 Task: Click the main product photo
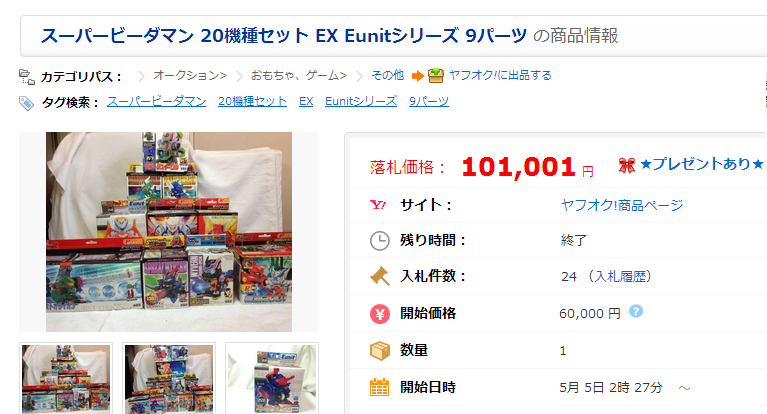tap(169, 232)
